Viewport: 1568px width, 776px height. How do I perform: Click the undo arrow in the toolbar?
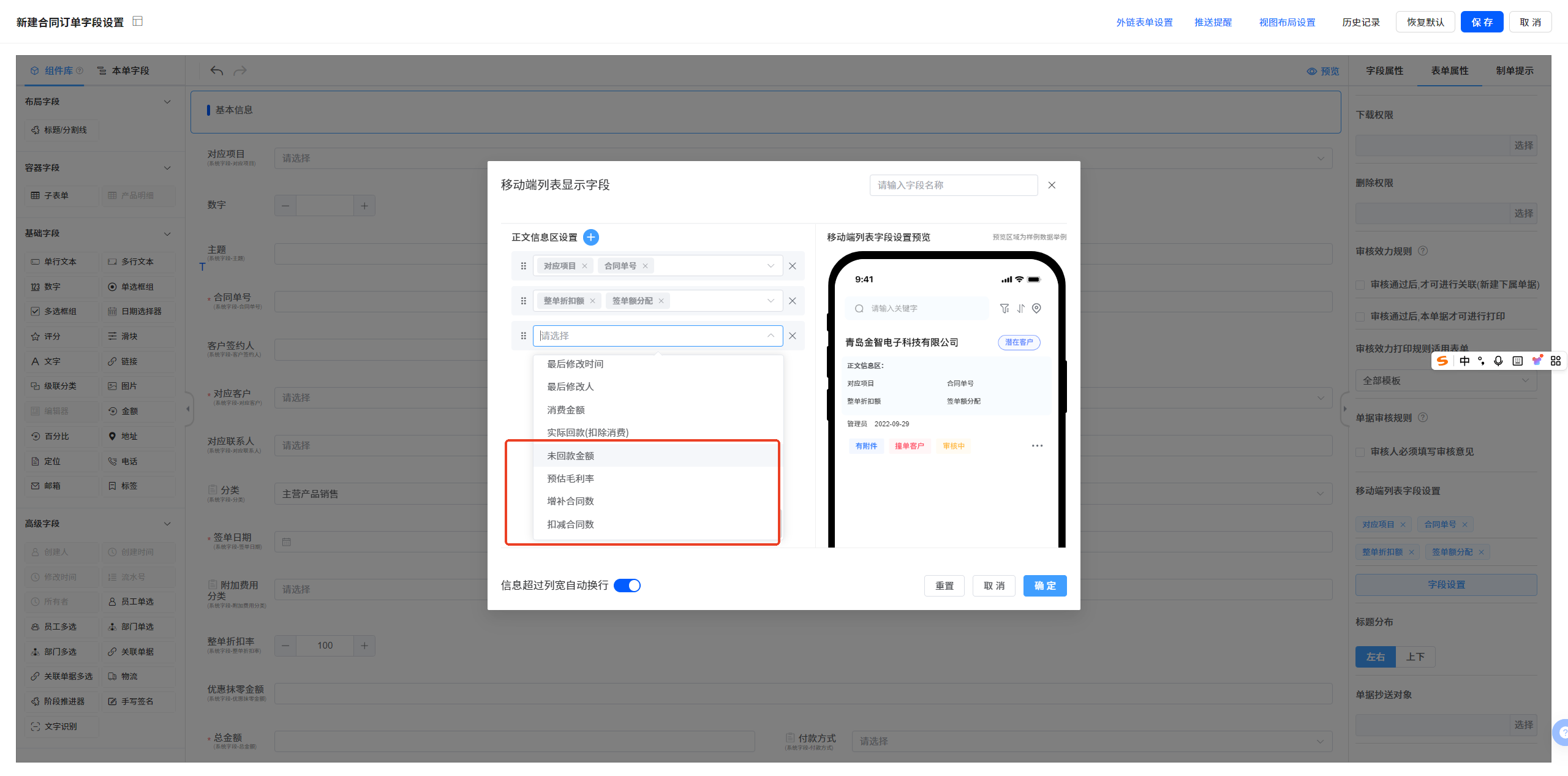[x=216, y=71]
